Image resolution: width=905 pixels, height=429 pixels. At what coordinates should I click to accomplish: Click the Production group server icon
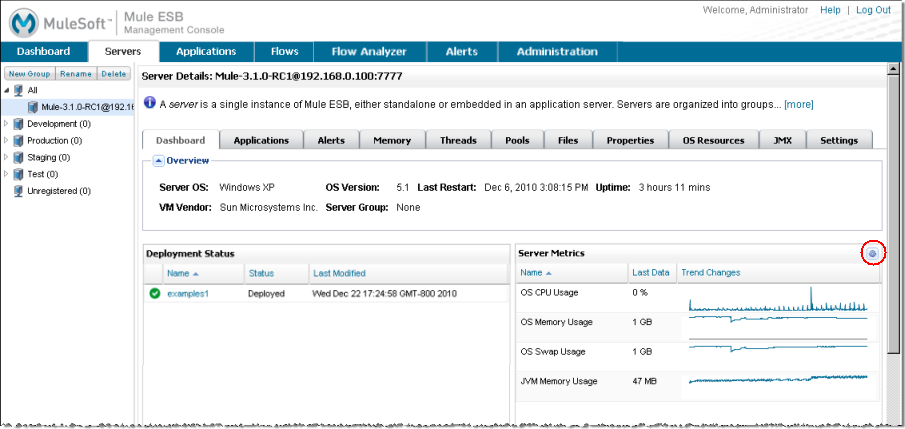[18, 141]
